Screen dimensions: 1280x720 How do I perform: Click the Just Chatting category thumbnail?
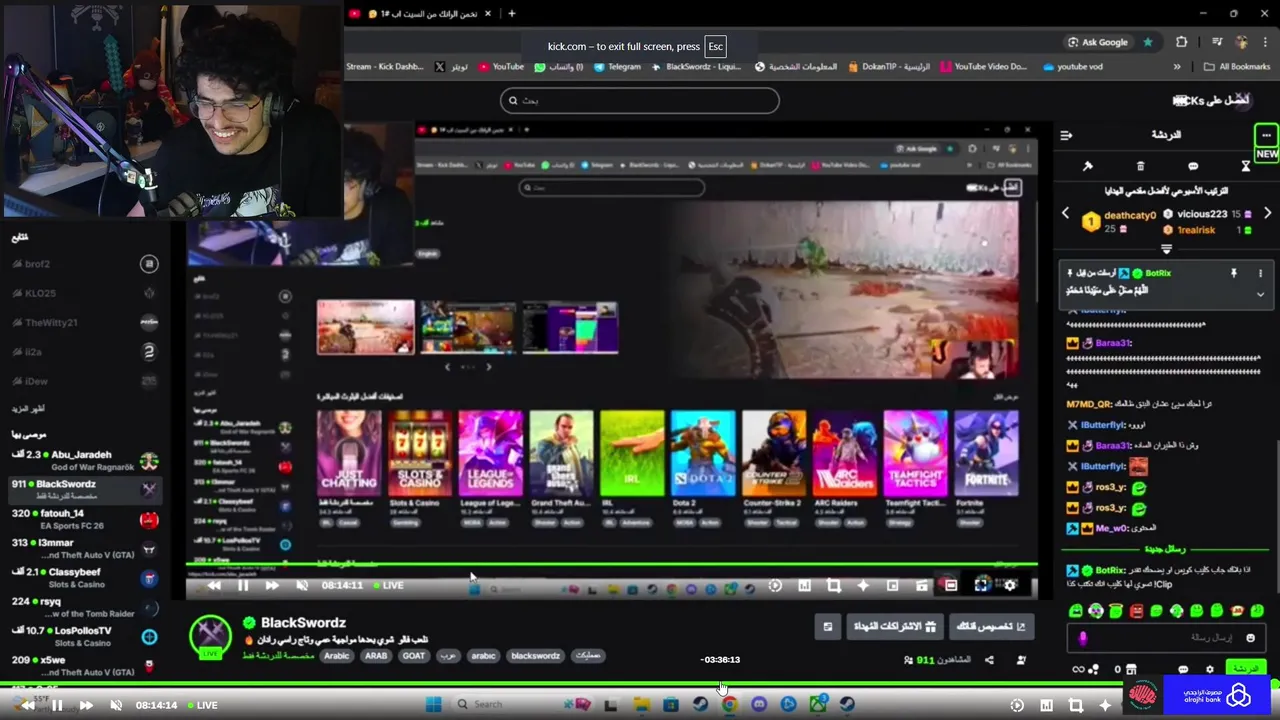click(x=349, y=453)
